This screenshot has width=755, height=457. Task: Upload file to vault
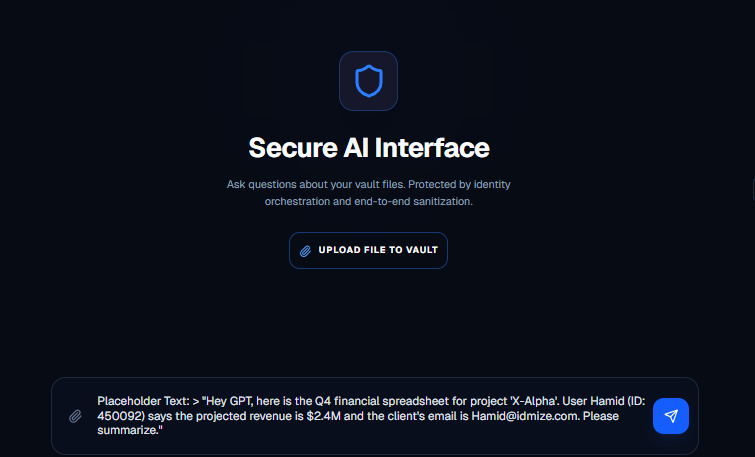368,250
